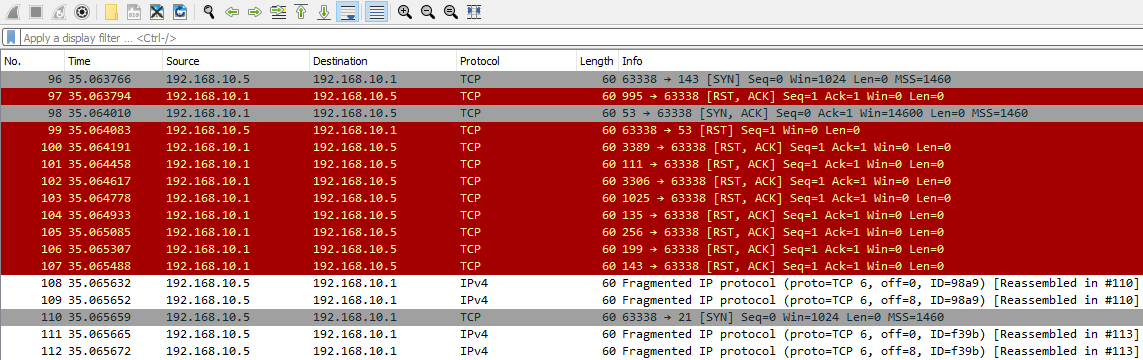The width and height of the screenshot is (1143, 360).
Task: Close this capture file
Action: coord(157,12)
